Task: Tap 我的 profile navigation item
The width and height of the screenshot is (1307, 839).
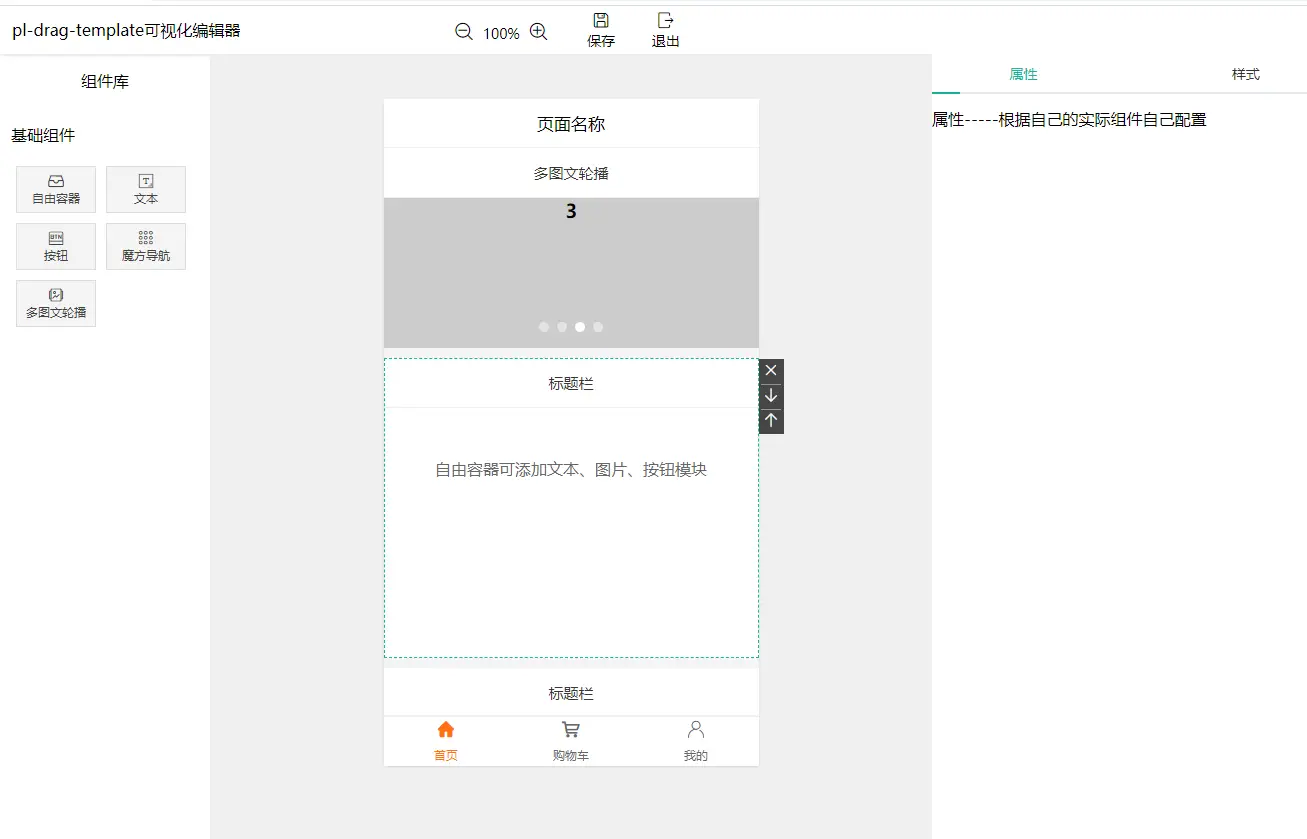Action: [696, 741]
